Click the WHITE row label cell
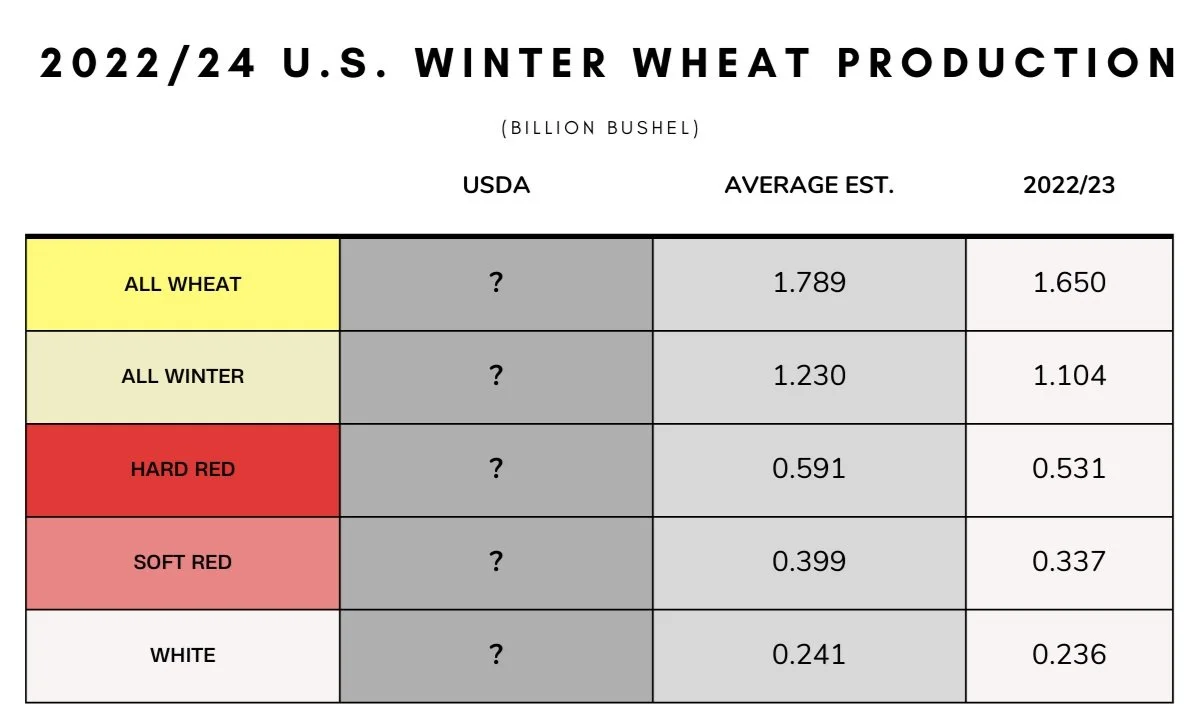 click(182, 655)
